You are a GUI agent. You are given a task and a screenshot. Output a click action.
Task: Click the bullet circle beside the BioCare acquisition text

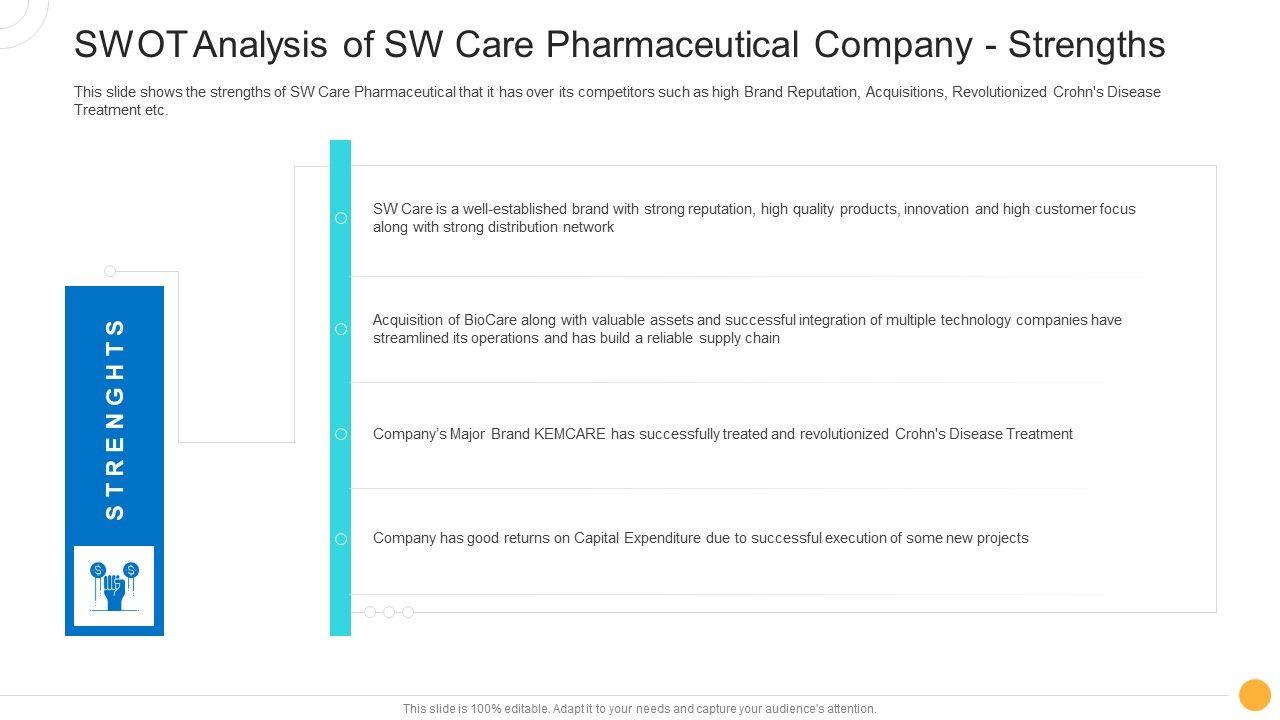(x=341, y=329)
